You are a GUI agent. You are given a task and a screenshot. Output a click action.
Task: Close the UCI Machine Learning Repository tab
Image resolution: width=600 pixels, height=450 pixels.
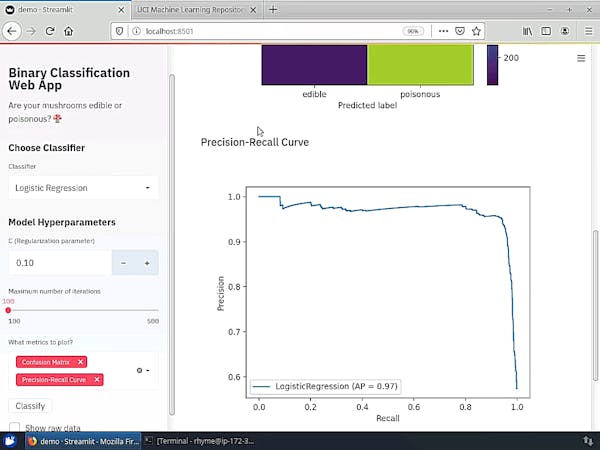(x=253, y=10)
